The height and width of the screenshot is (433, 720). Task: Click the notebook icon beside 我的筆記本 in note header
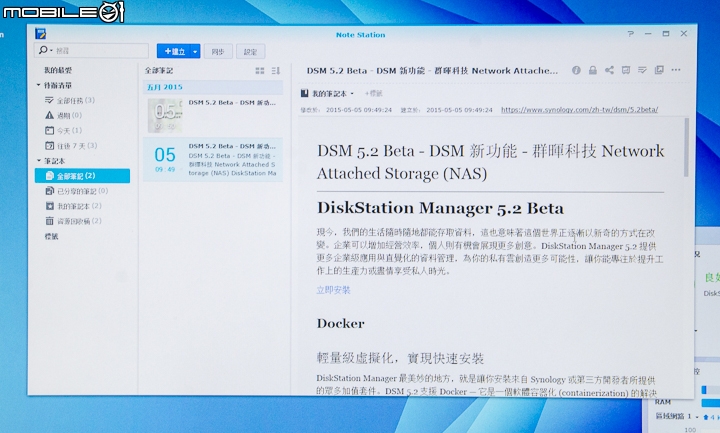point(304,93)
